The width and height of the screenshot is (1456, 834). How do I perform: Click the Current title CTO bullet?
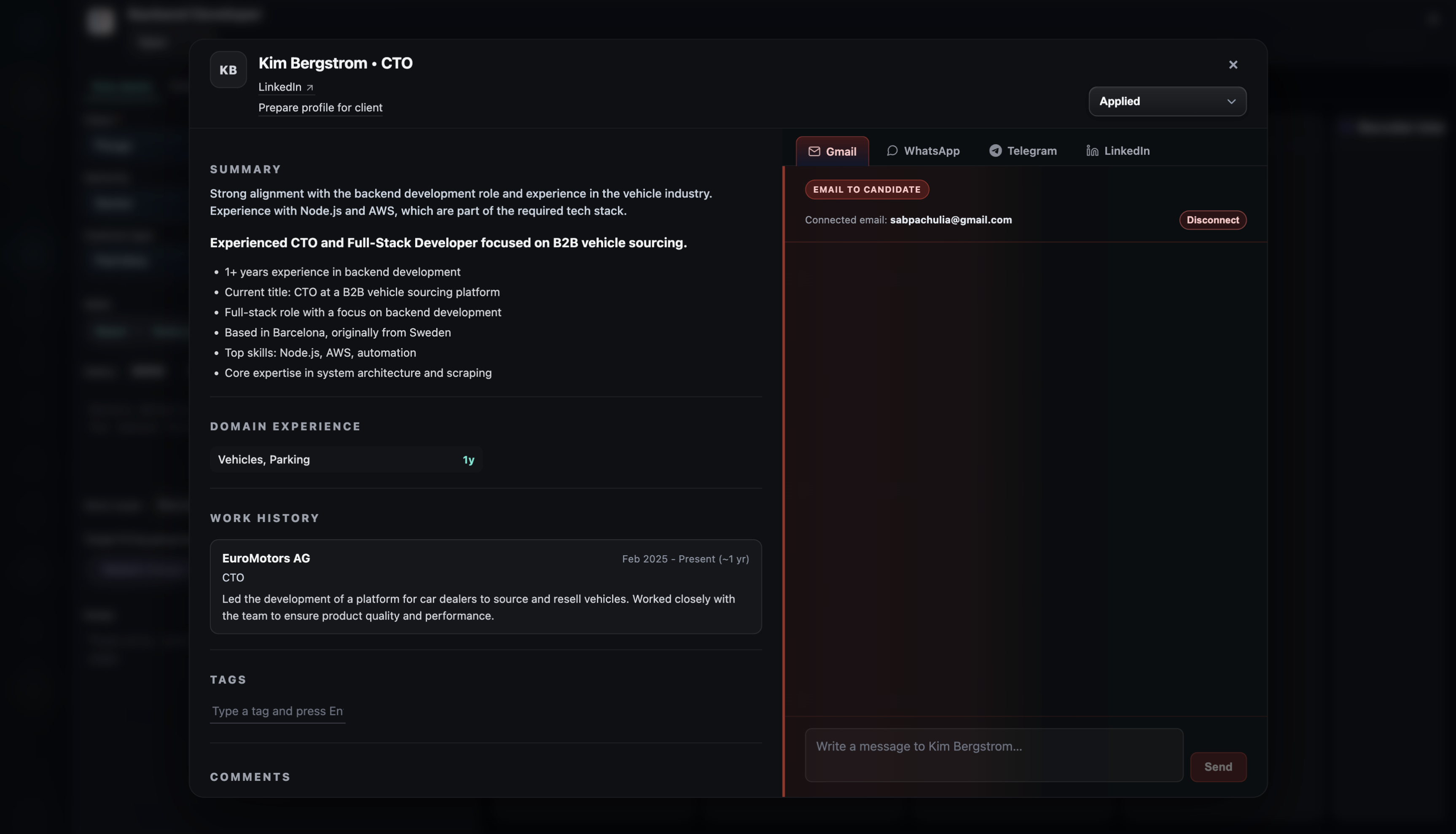[362, 292]
